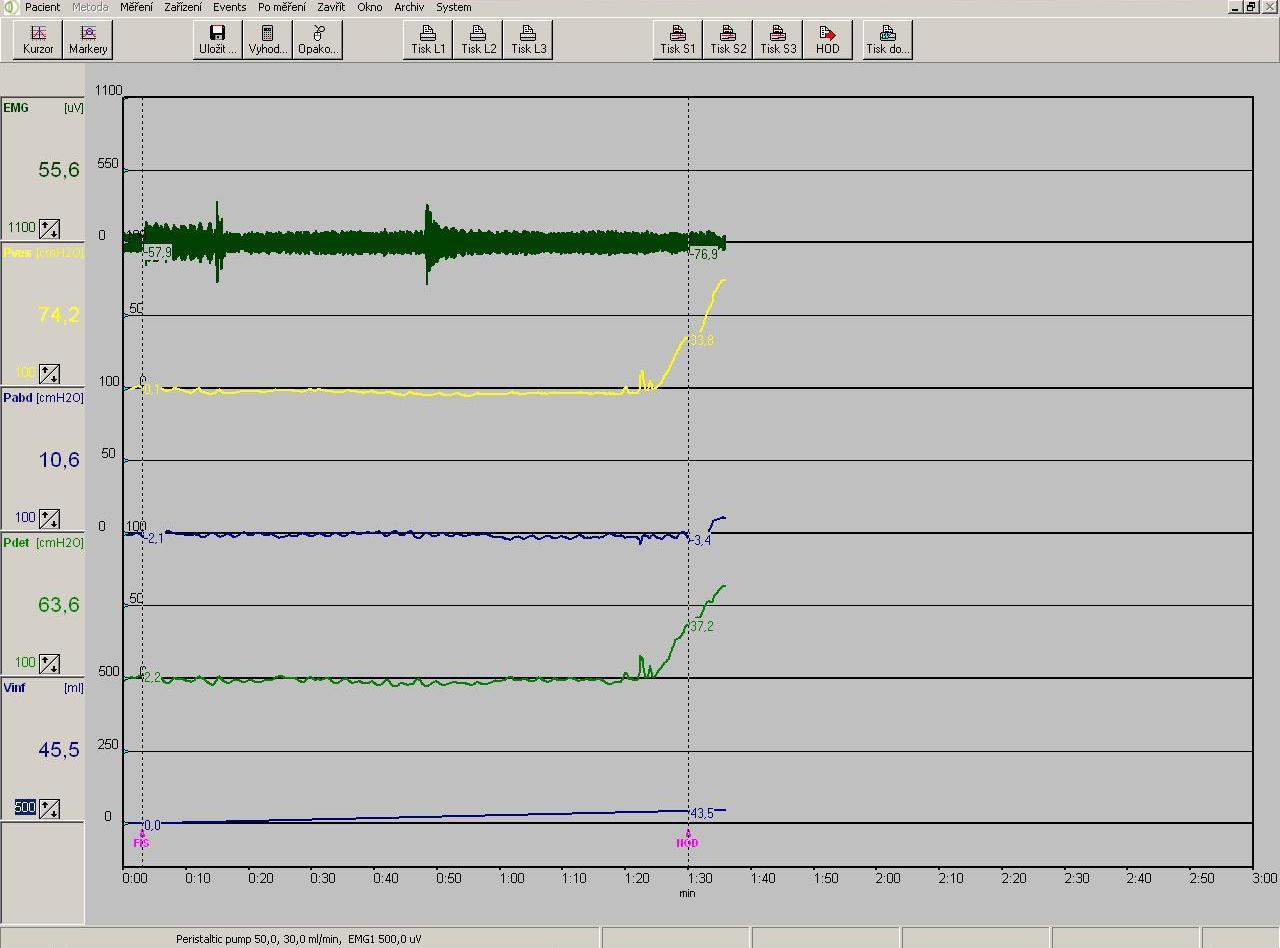The image size is (1280, 948).
Task: Run evaluation with Vyhod... calculator button
Action: point(267,40)
